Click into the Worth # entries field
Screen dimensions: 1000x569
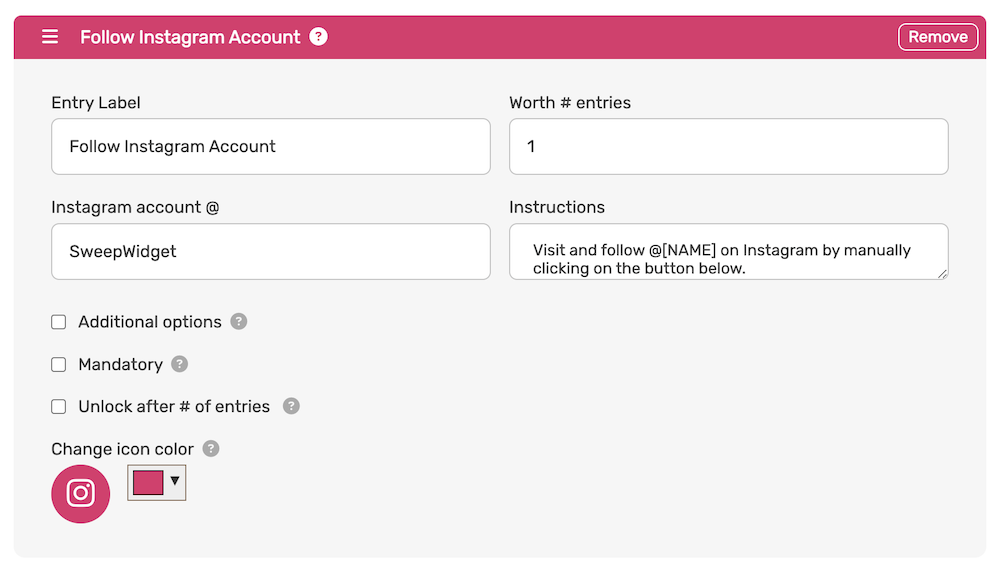point(728,146)
